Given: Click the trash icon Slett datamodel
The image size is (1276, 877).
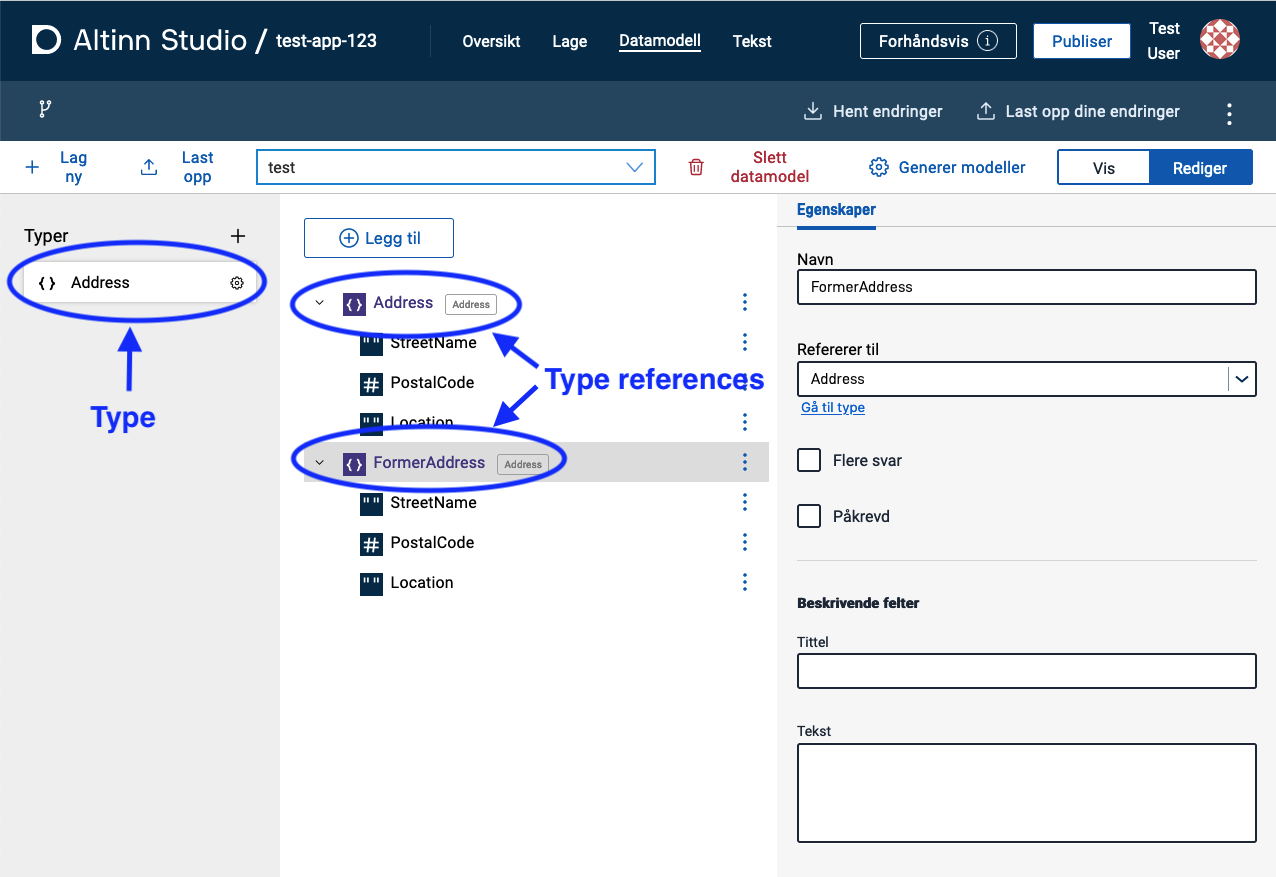Looking at the screenshot, I should tap(696, 168).
